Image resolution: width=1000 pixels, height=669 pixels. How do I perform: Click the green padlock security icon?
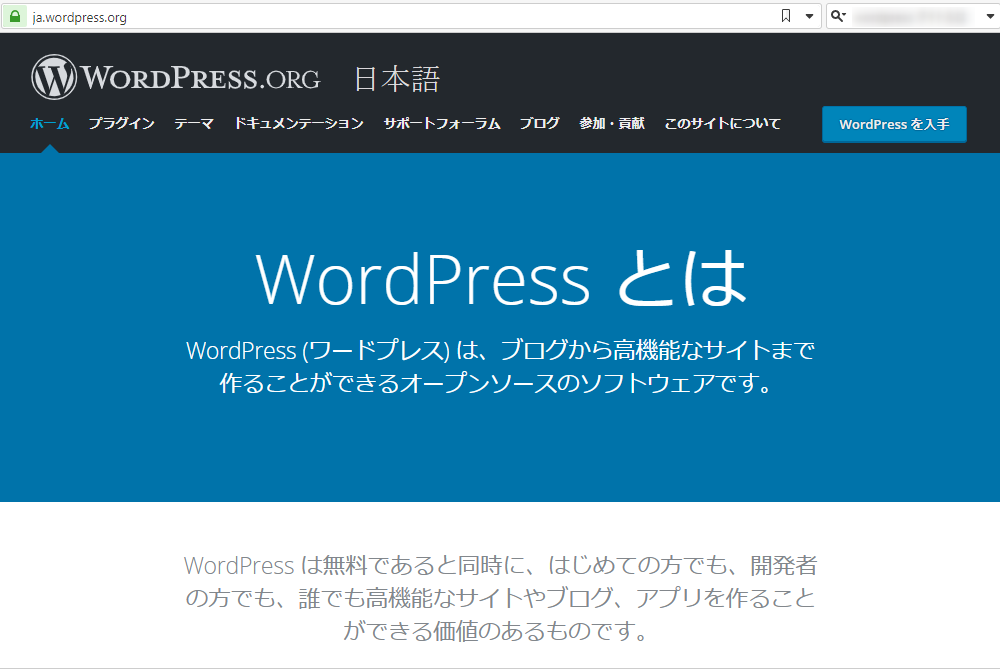coord(15,16)
